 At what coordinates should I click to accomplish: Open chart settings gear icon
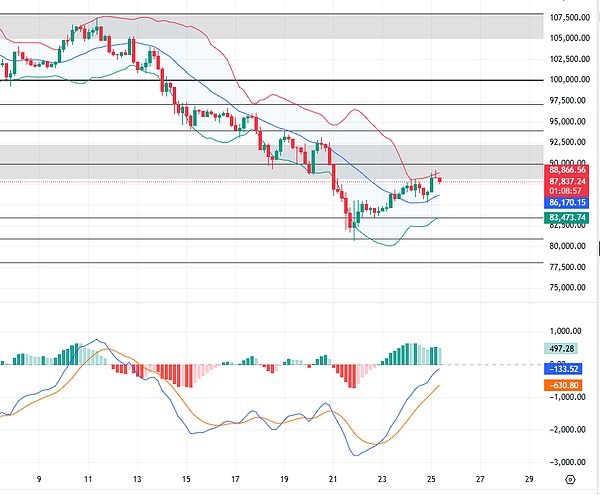[570, 480]
